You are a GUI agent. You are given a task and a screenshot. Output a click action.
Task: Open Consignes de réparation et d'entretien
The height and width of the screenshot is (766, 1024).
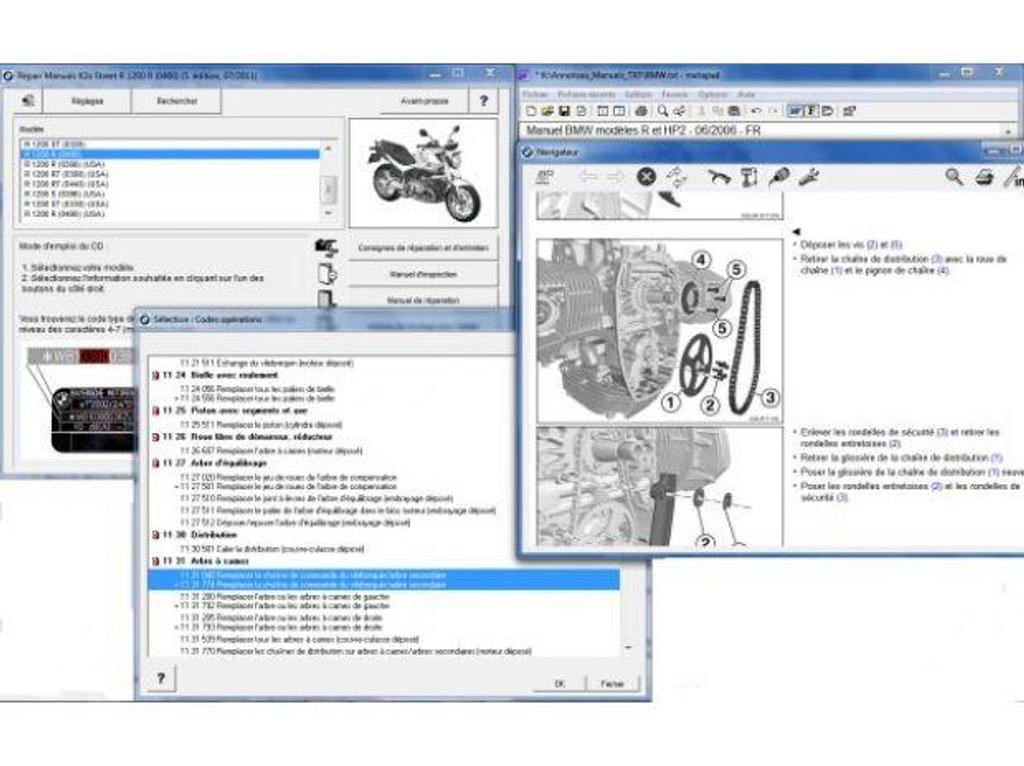tap(423, 247)
